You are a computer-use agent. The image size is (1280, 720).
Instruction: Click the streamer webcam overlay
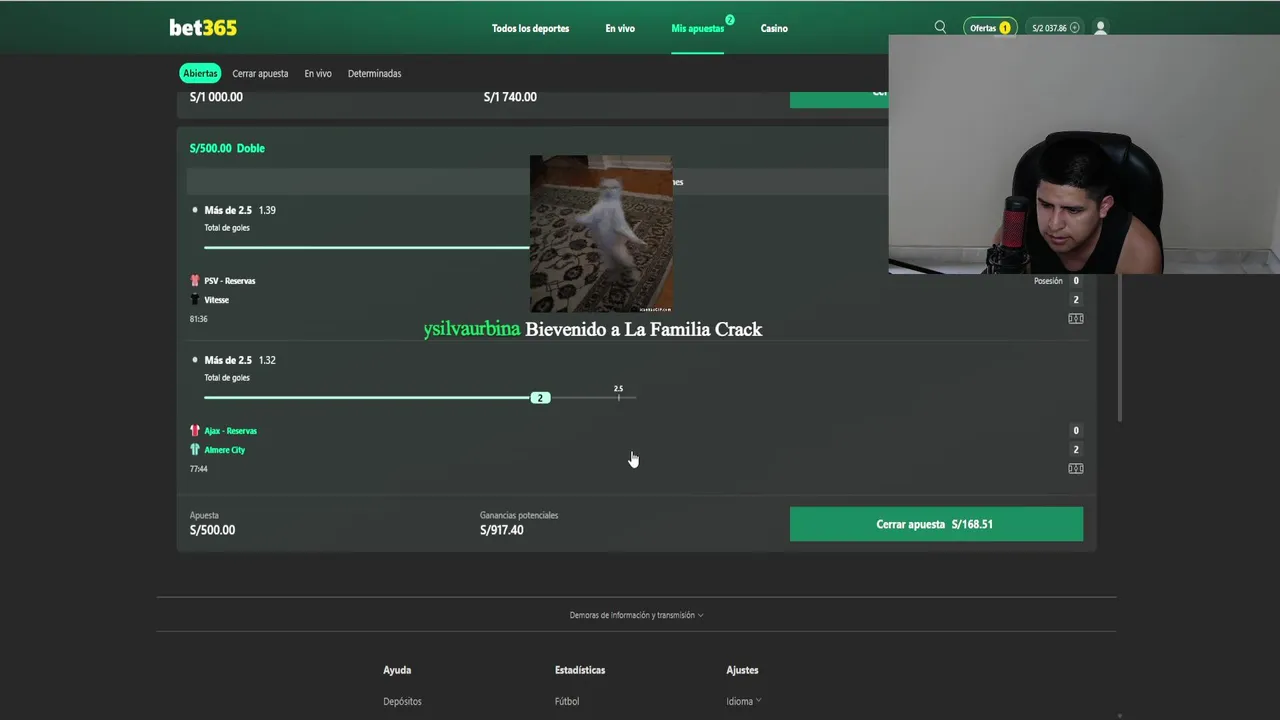point(1084,155)
